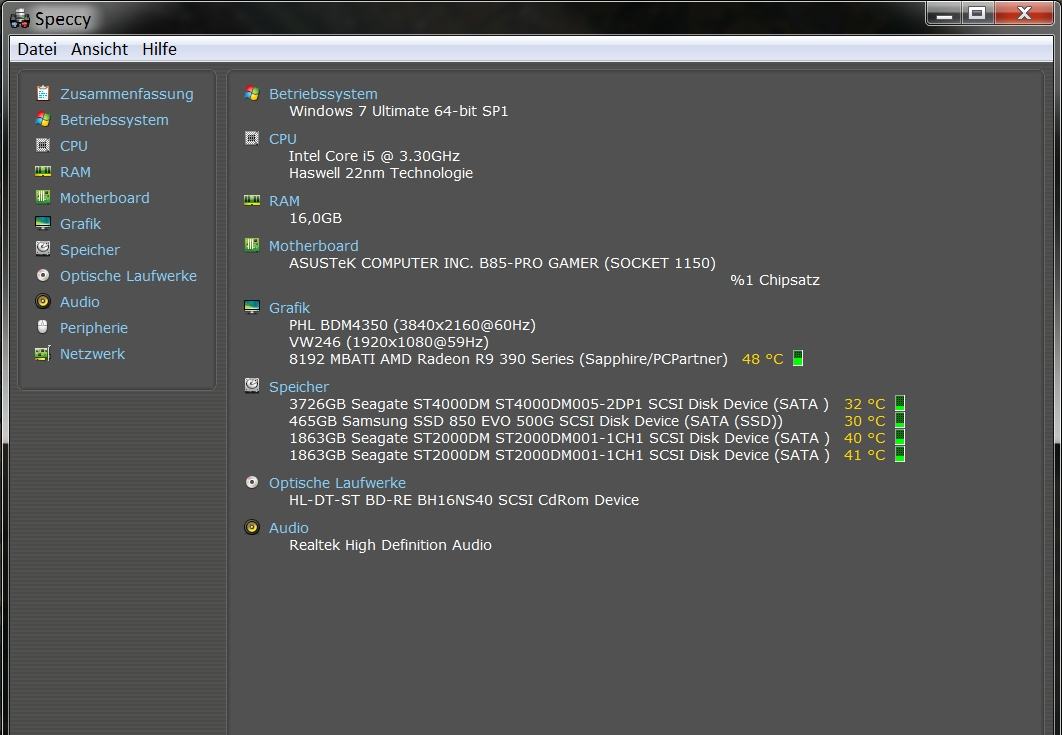The image size is (1062, 735).
Task: Click the memory icon beside RAM heading
Action: pos(252,201)
